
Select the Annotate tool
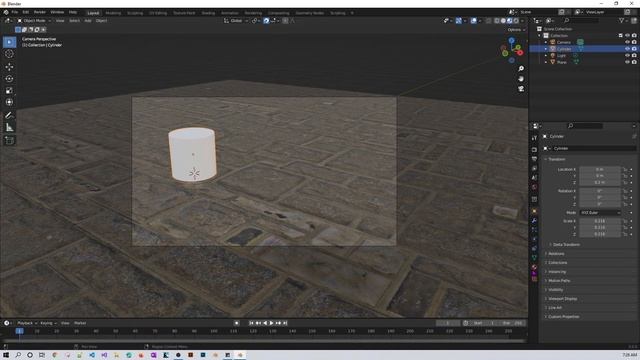9,116
